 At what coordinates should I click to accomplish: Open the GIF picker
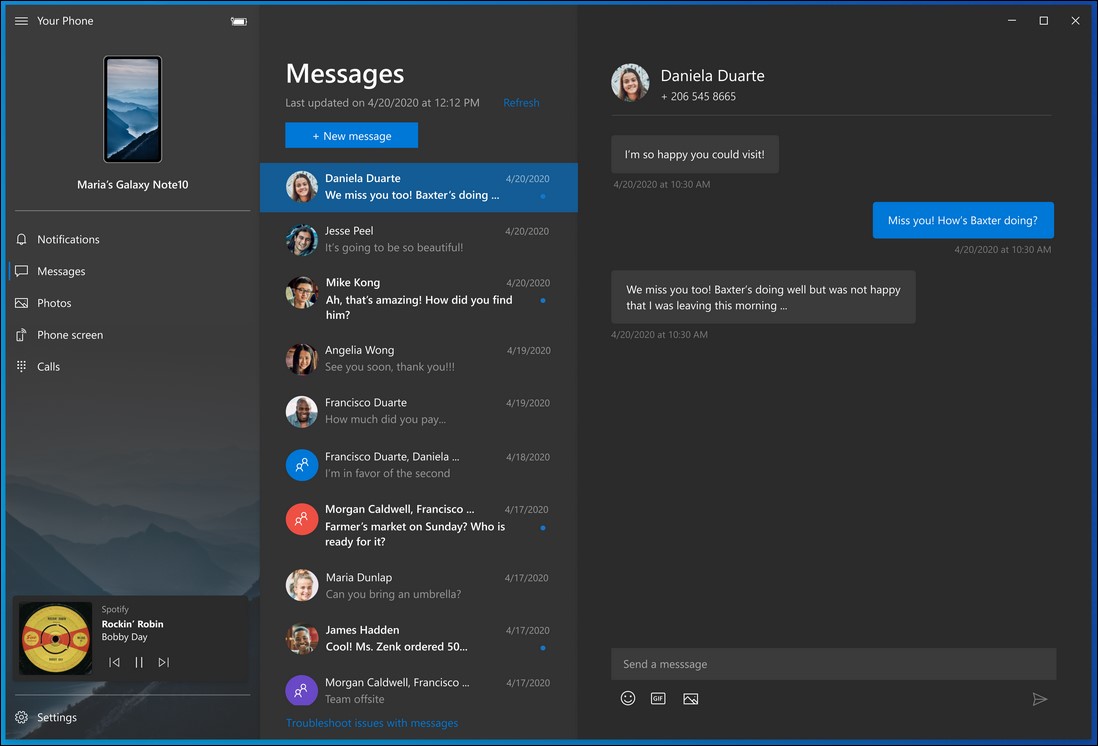point(658,698)
